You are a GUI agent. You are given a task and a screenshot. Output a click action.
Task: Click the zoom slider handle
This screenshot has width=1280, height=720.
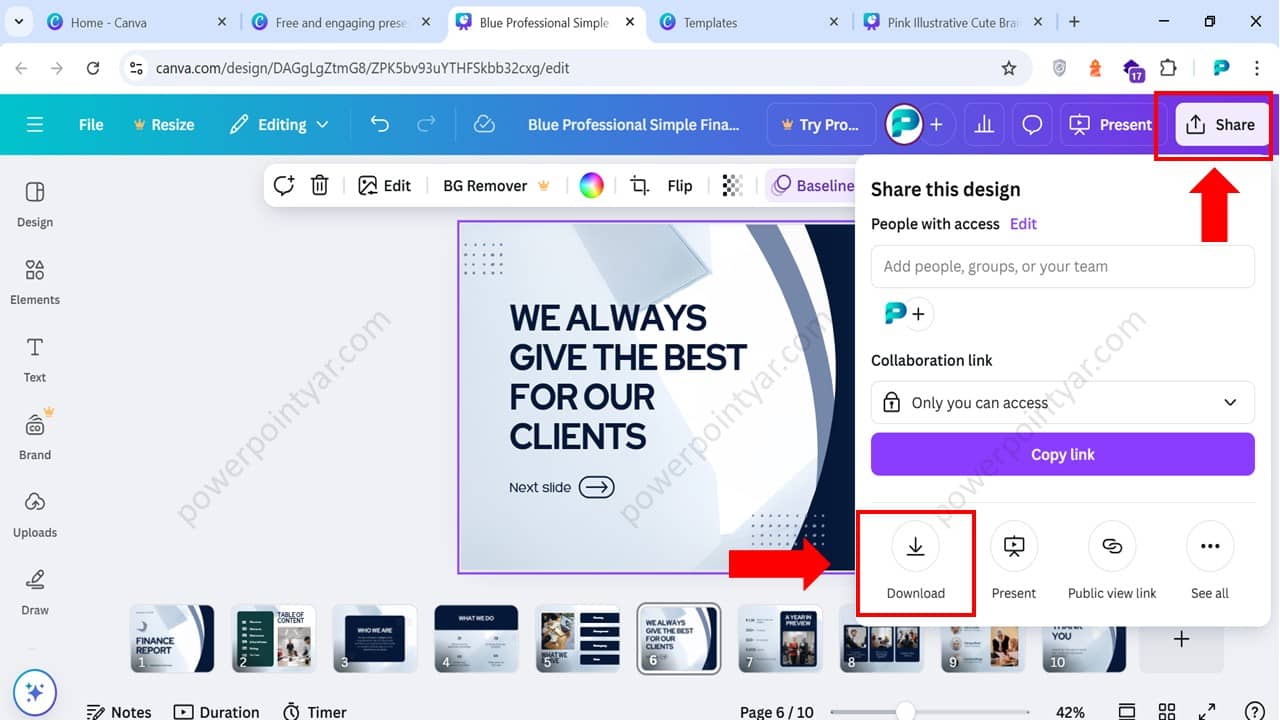coord(905,712)
